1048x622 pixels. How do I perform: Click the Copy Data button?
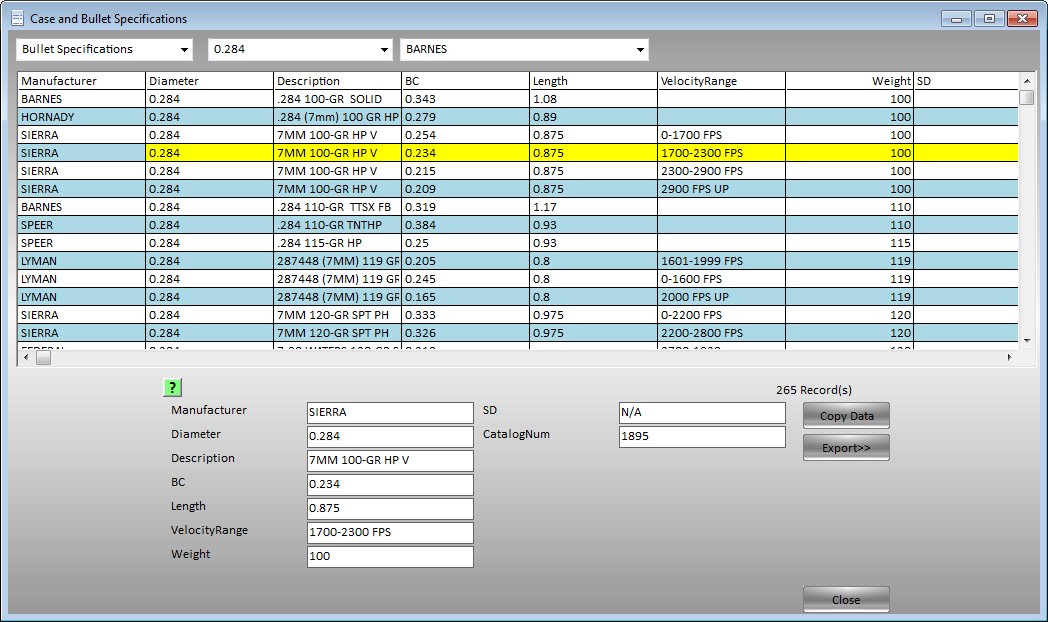845,415
